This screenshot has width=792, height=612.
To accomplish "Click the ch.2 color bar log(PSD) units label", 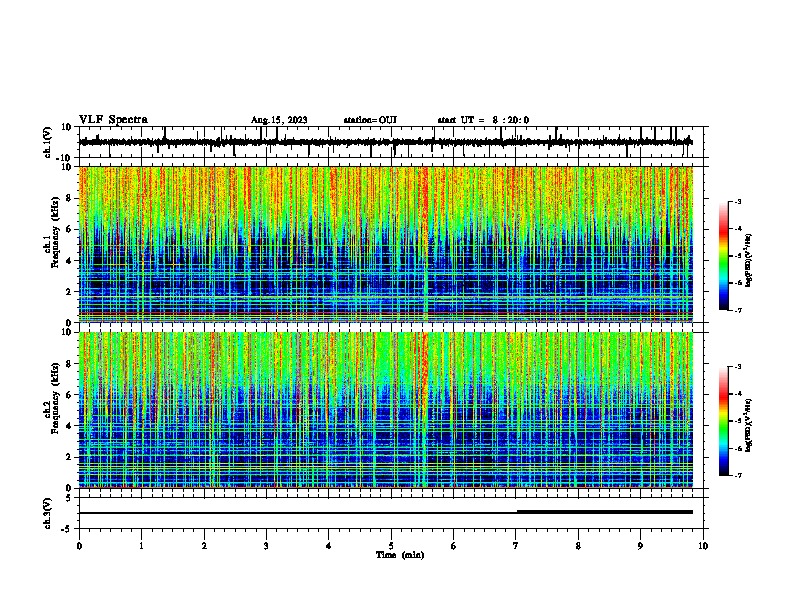I will click(748, 425).
